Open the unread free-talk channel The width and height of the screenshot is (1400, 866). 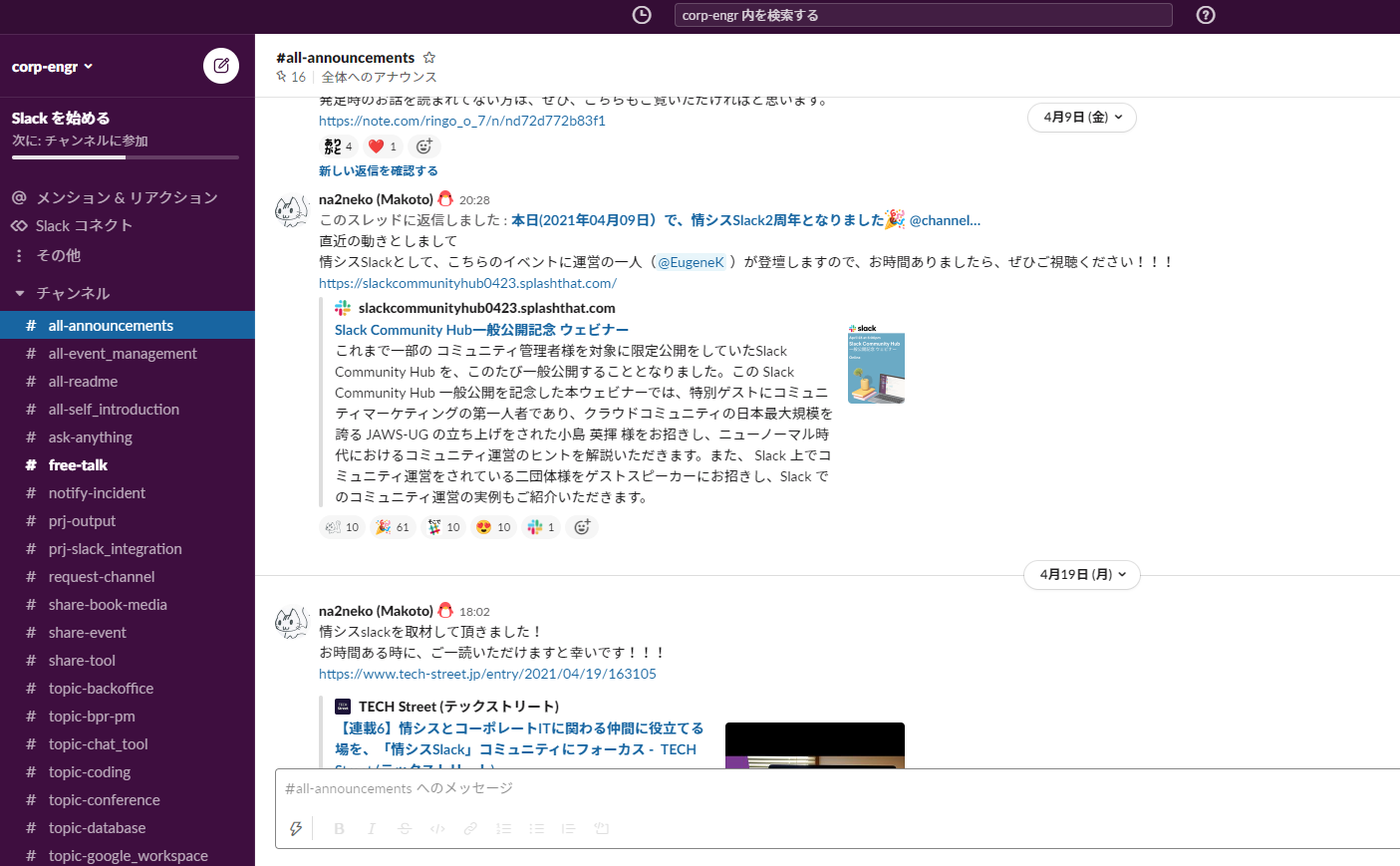tap(128, 464)
